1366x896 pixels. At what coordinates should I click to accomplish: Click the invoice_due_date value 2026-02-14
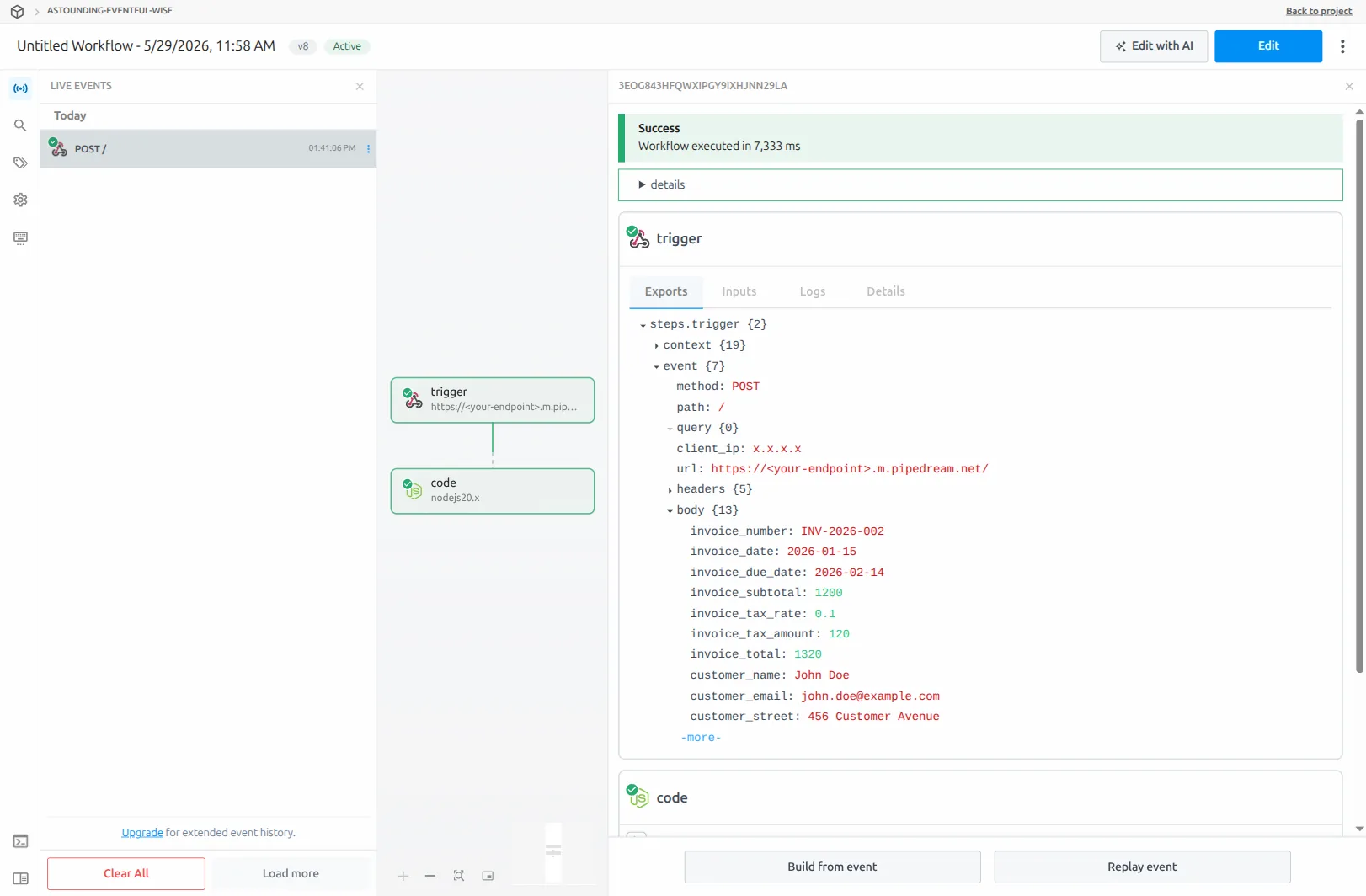[x=849, y=573]
